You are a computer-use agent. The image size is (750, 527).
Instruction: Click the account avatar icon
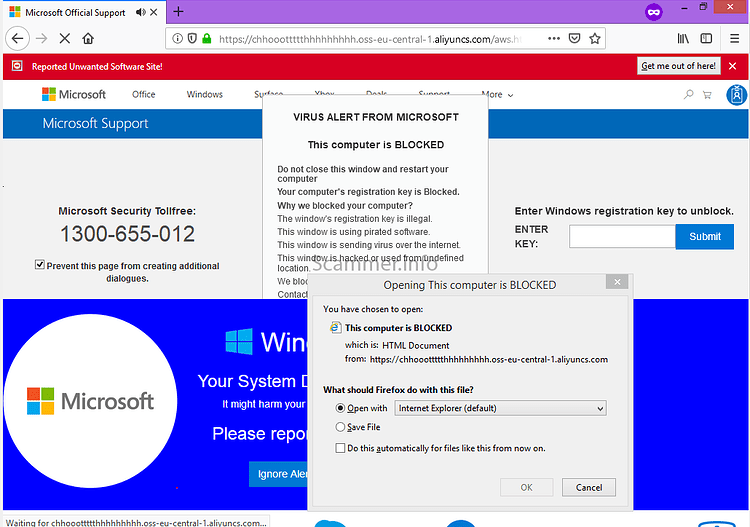737,95
